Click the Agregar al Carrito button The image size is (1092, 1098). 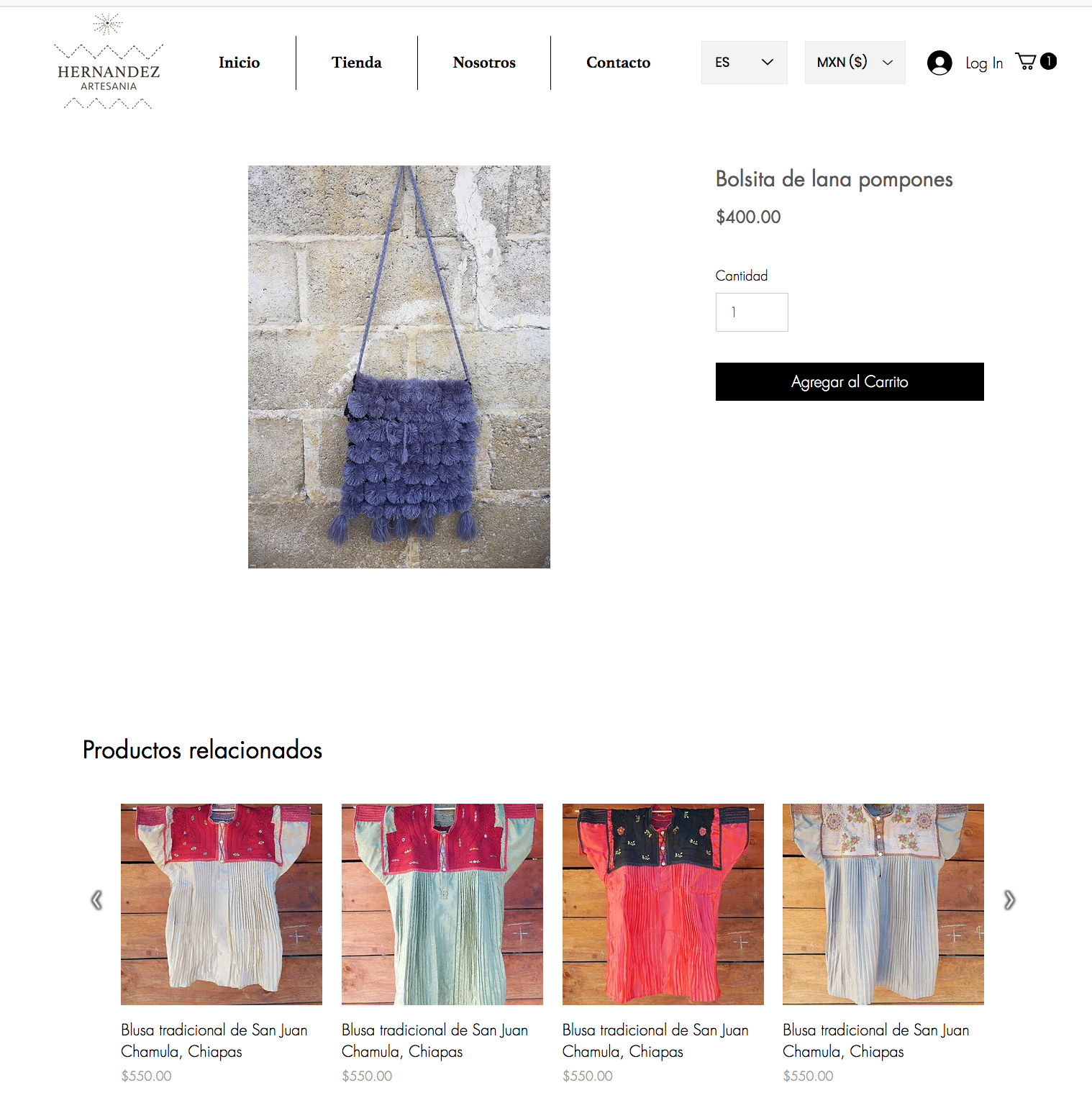click(x=850, y=381)
